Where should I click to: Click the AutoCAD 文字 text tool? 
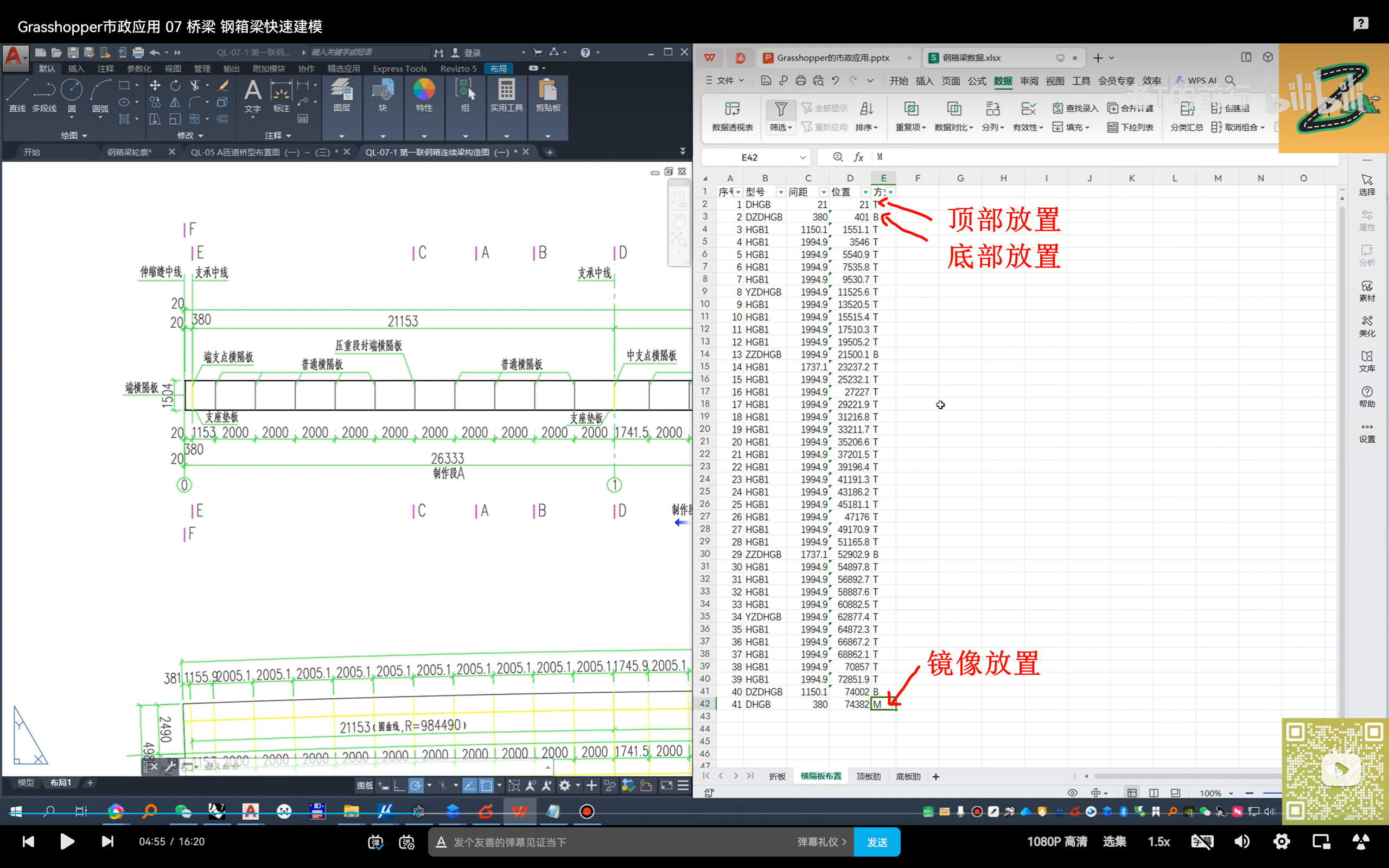tap(252, 92)
